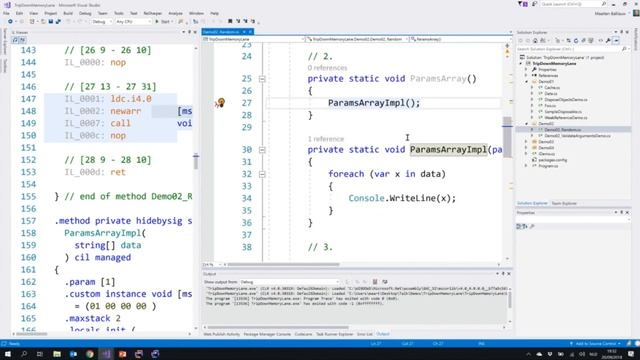Select Program.cs in Solution Explorer
The width and height of the screenshot is (640, 360).
coord(548,166)
